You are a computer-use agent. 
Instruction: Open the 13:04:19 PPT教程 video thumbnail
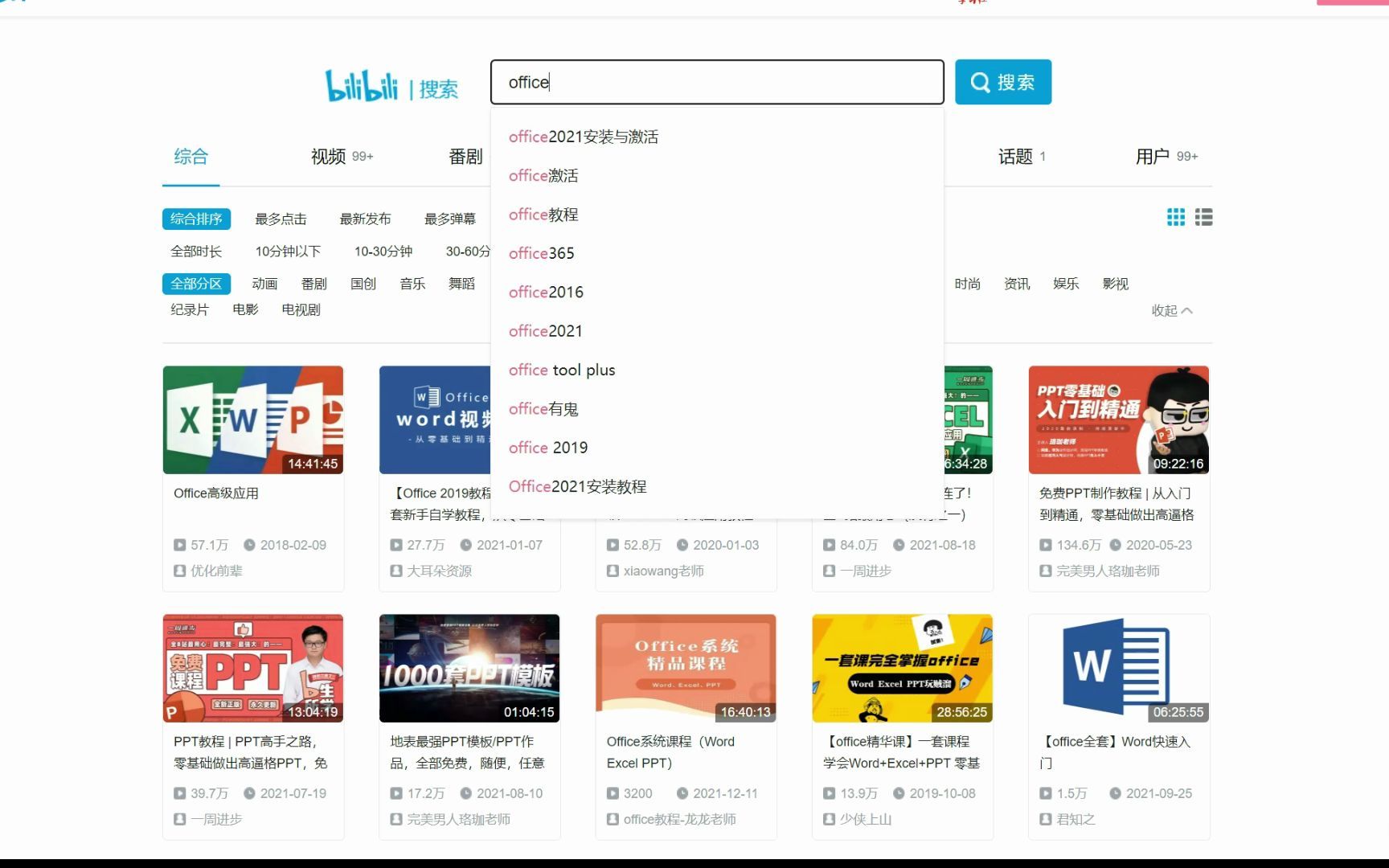click(253, 668)
